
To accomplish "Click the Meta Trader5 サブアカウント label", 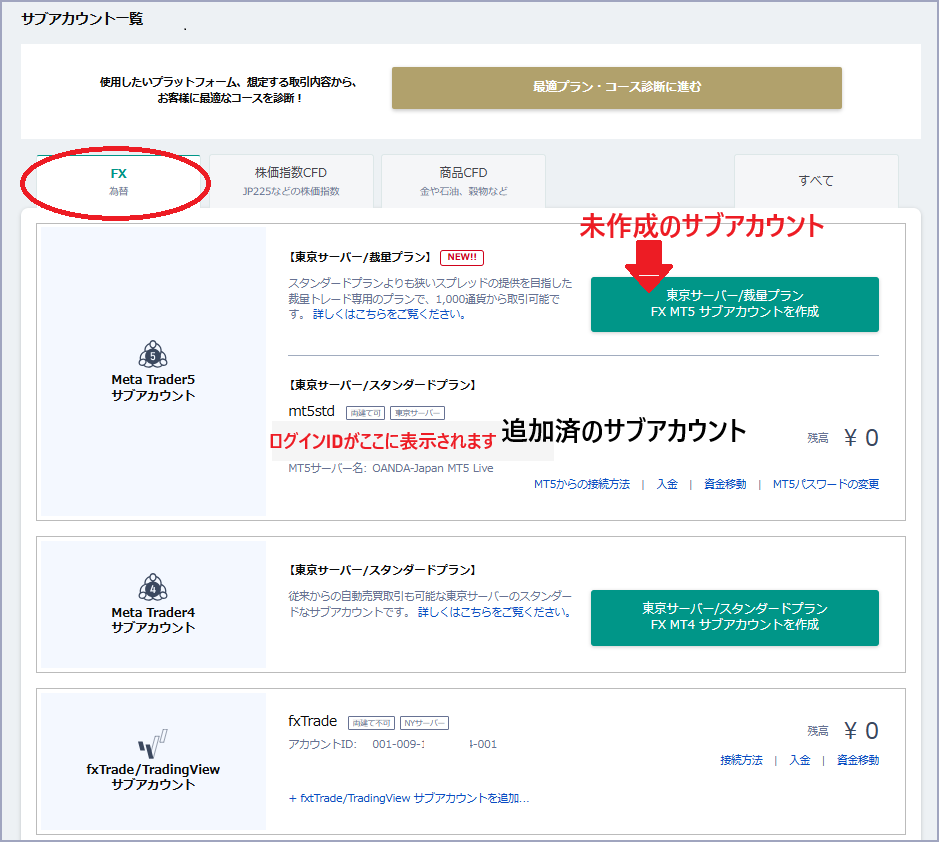I will tap(153, 387).
